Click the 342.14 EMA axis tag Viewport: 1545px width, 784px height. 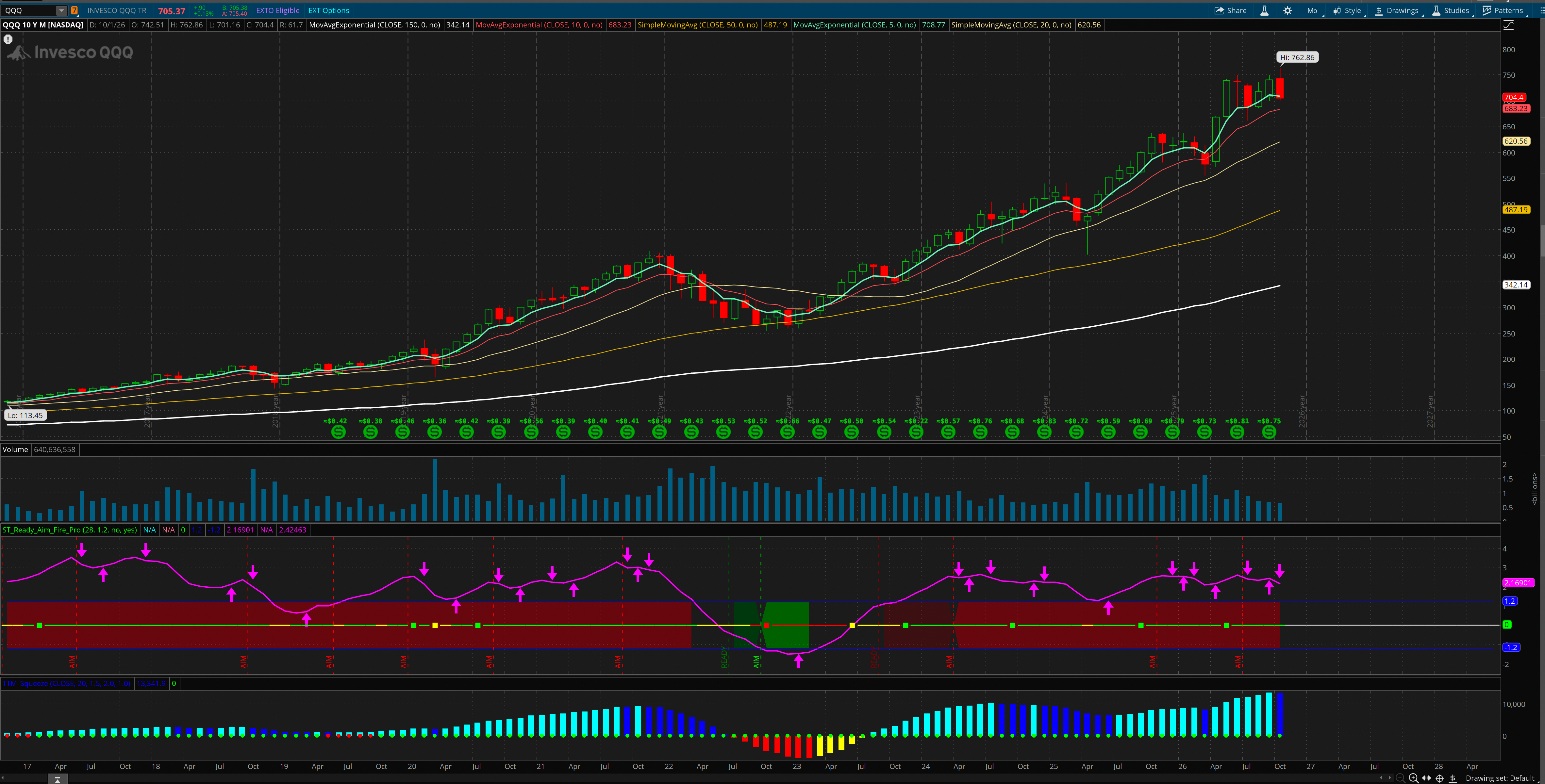click(1516, 285)
